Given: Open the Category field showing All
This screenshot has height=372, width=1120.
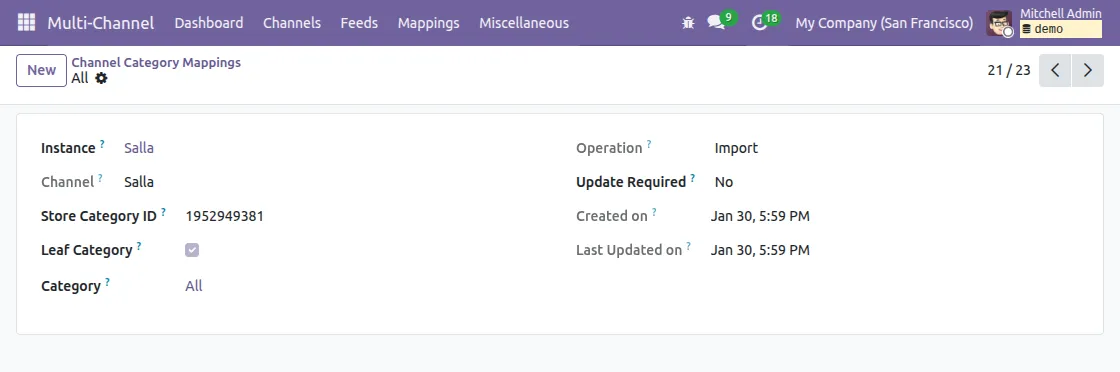Looking at the screenshot, I should [194, 286].
